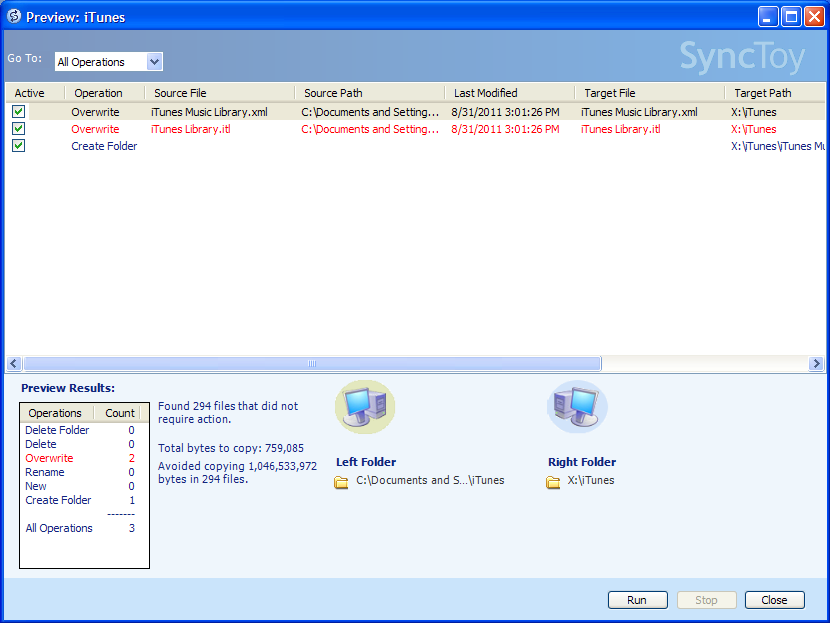Screen dimensions: 830x623
Task: Click the folder icon beside X:\iTunes
Action: (x=553, y=482)
